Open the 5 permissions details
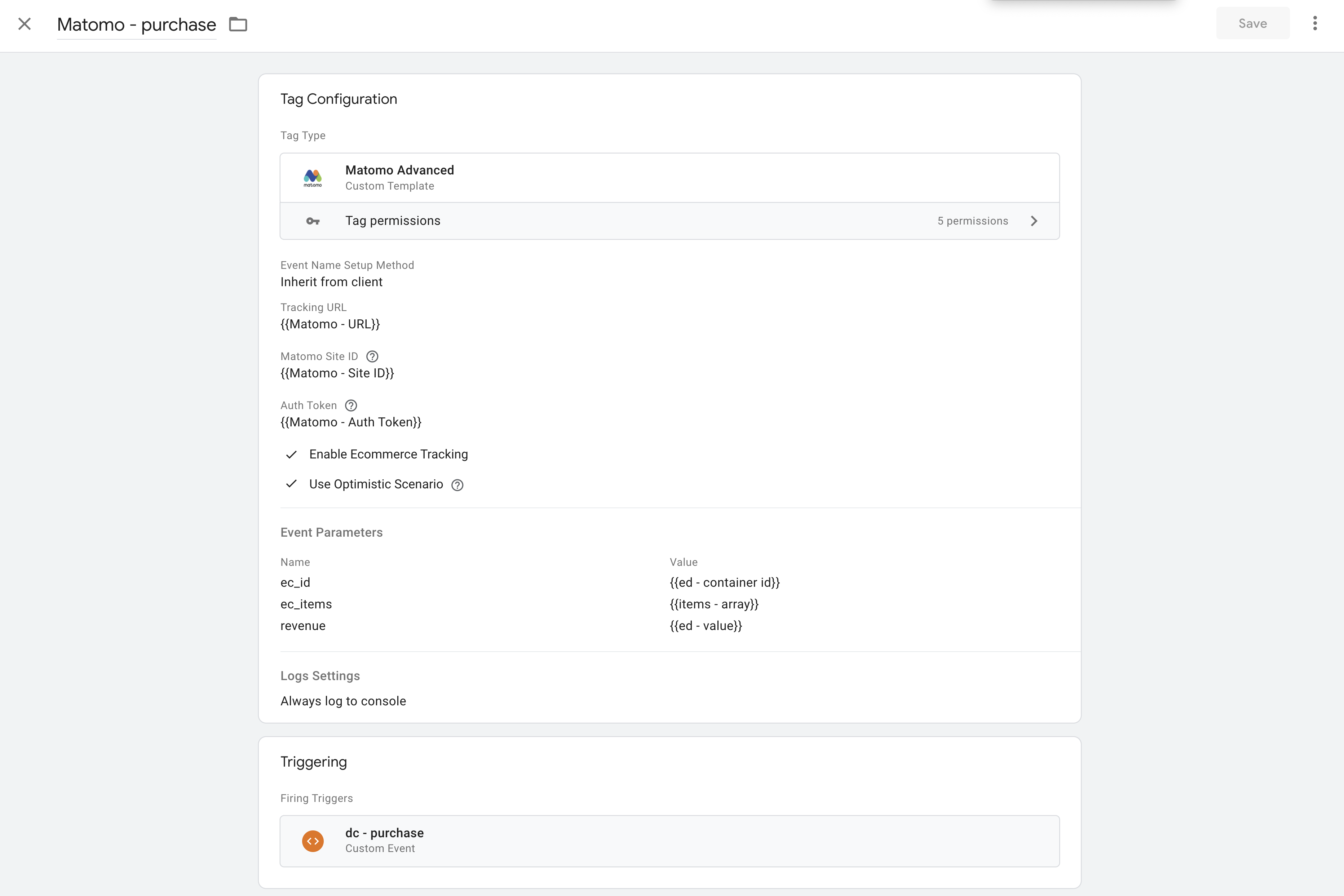The width and height of the screenshot is (1344, 896). point(973,221)
